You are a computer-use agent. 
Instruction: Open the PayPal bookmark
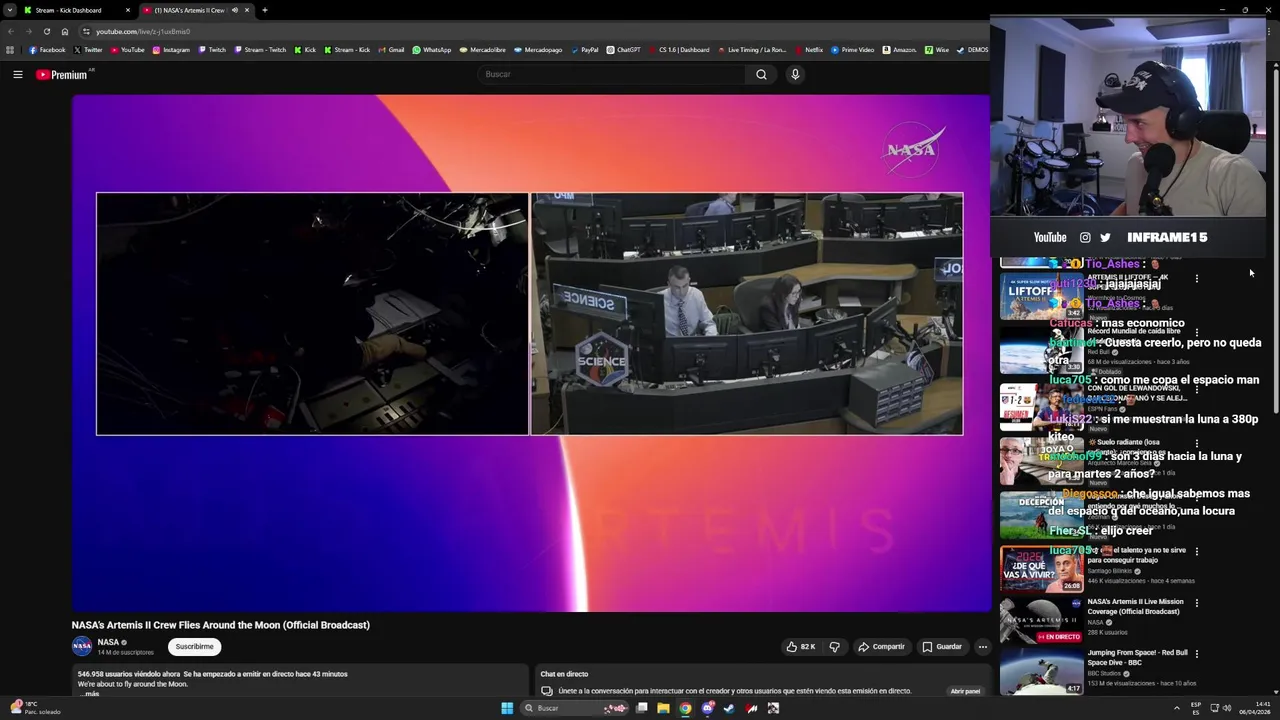click(584, 50)
